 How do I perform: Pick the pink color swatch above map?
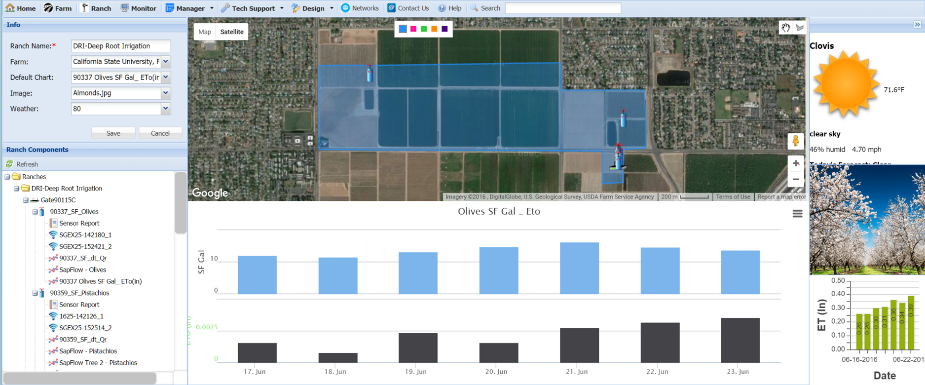coord(413,28)
